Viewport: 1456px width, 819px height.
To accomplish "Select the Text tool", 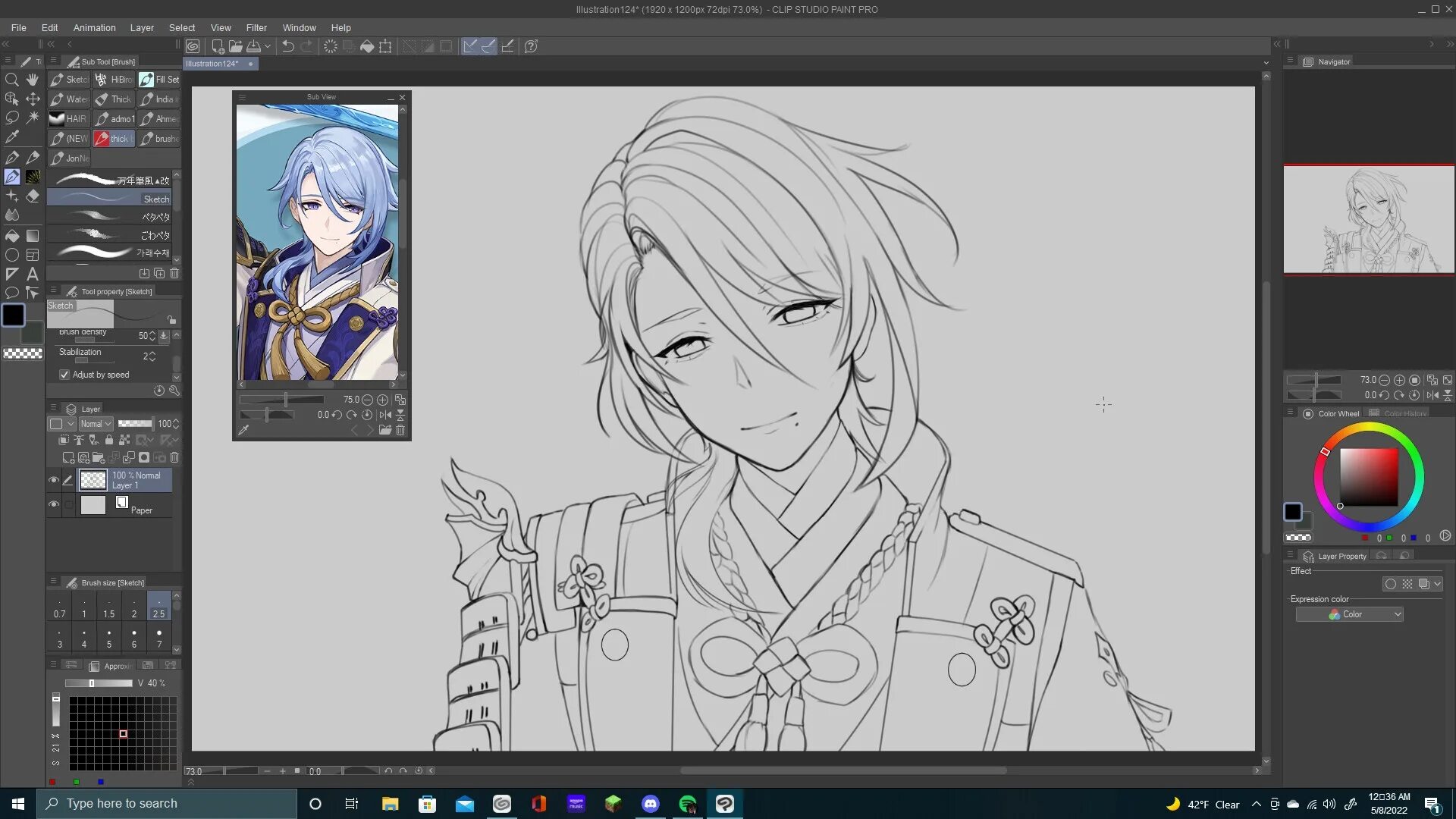I will pyautogui.click(x=33, y=274).
